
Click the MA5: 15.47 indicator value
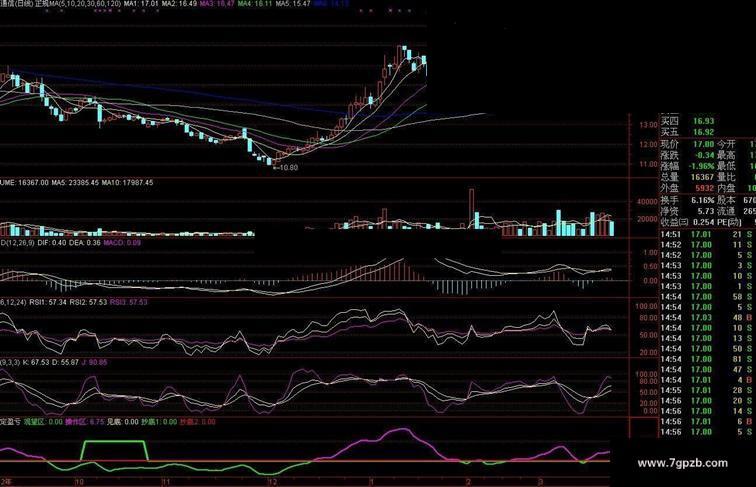pyautogui.click(x=293, y=3)
